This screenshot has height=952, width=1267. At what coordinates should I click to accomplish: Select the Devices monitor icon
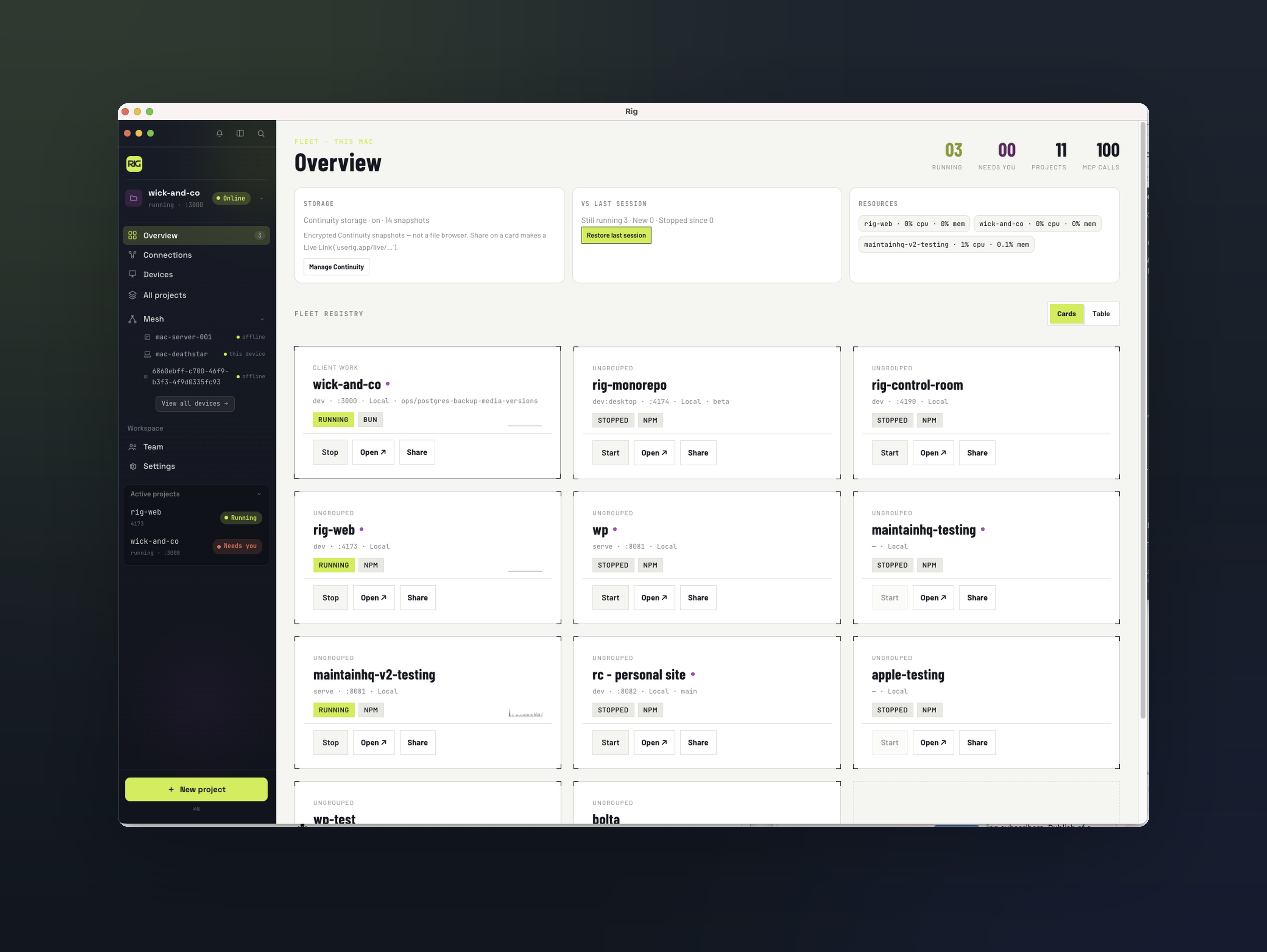click(132, 274)
